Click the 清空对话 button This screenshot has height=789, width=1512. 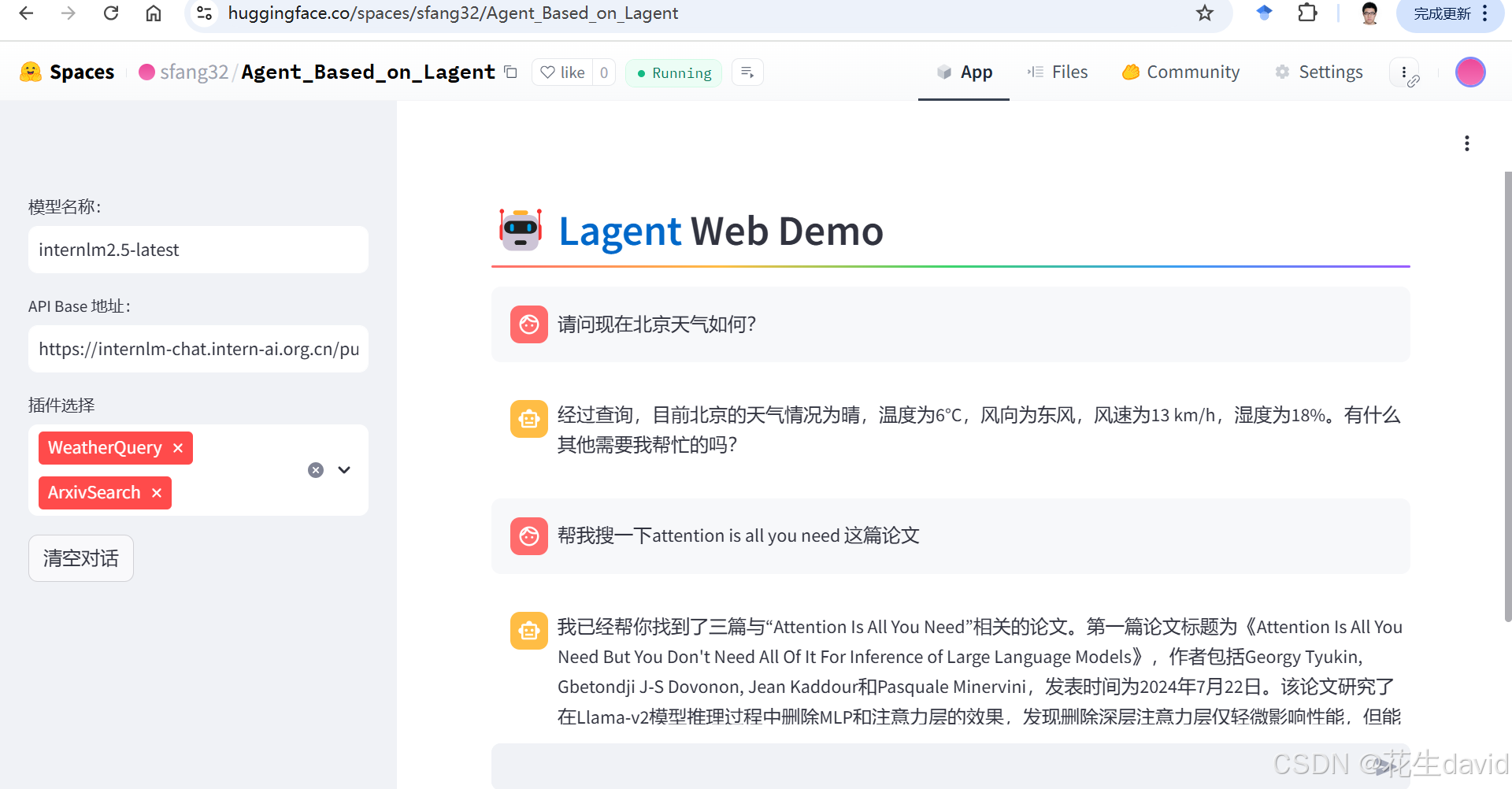pos(81,558)
